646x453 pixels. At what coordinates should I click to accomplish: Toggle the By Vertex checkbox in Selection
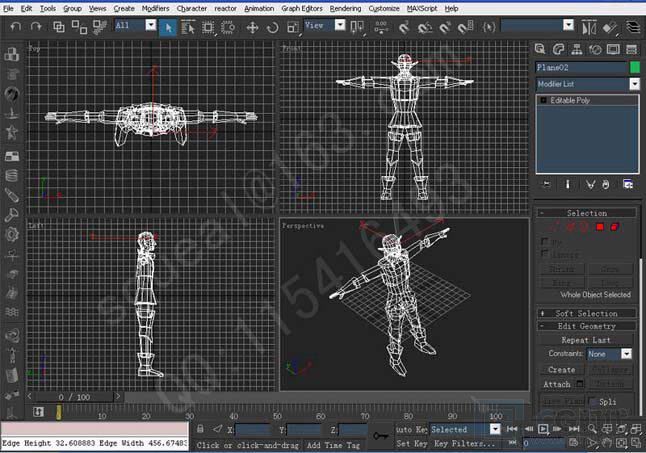(545, 241)
